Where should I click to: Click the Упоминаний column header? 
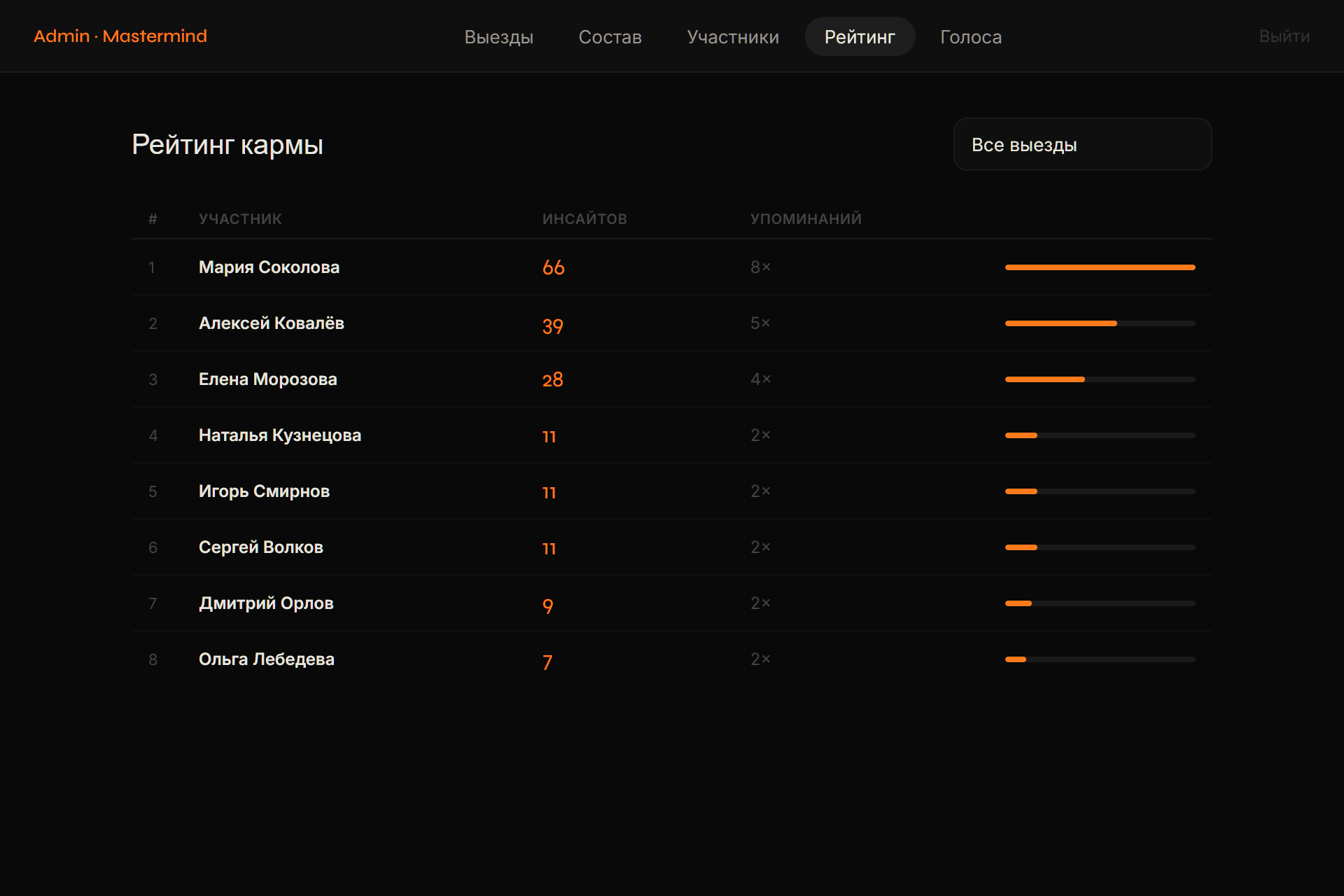[x=806, y=219]
